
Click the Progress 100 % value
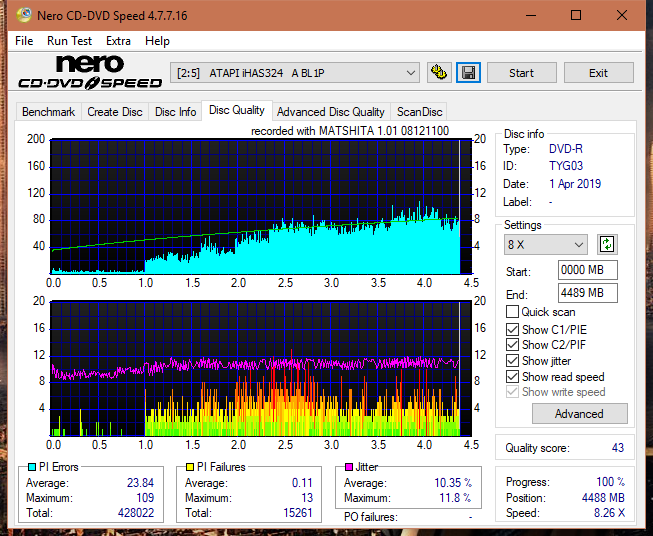pos(610,482)
